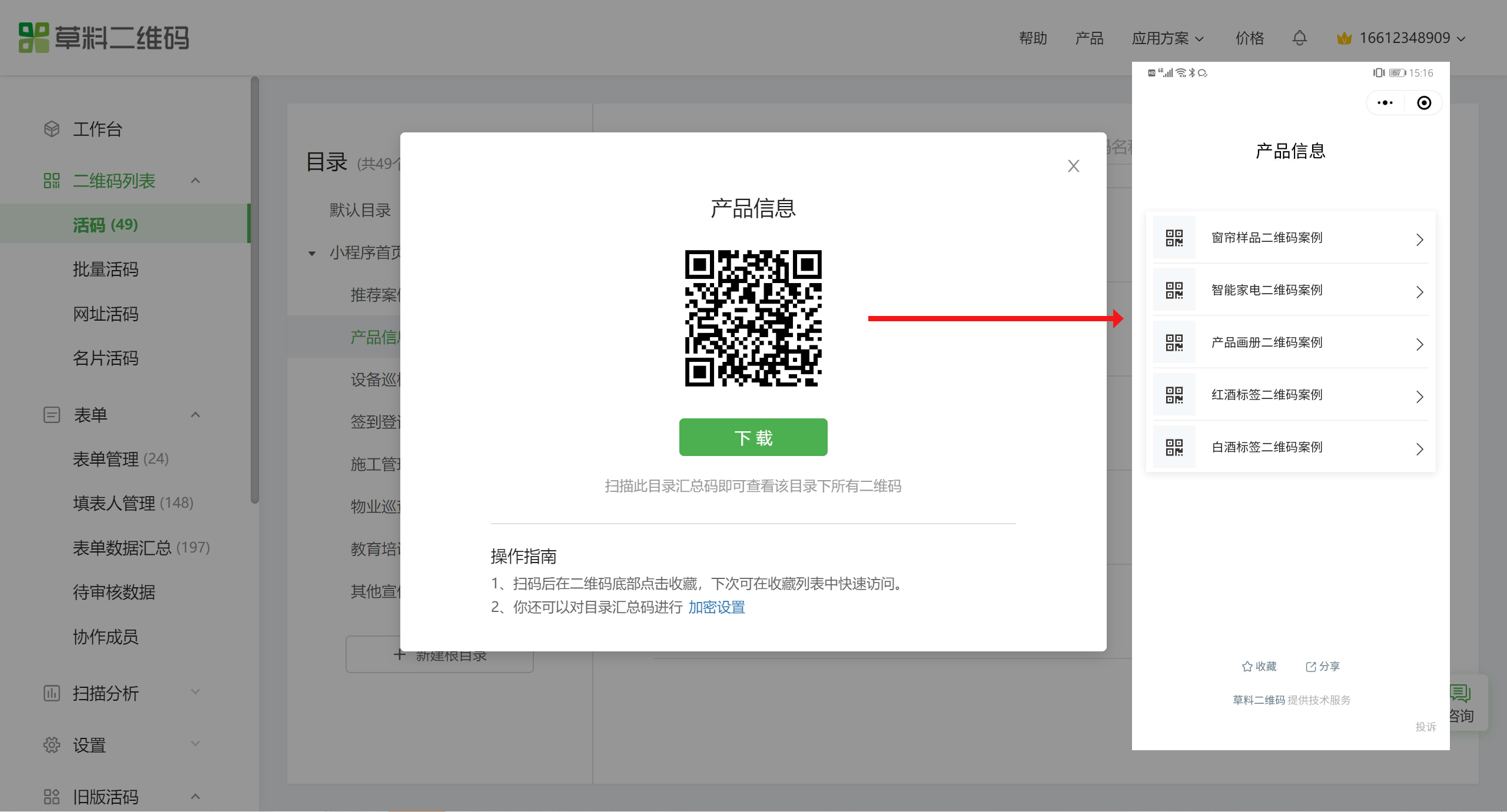The height and width of the screenshot is (812, 1507).
Task: Select 工作台 in the sidebar
Action: pos(98,129)
